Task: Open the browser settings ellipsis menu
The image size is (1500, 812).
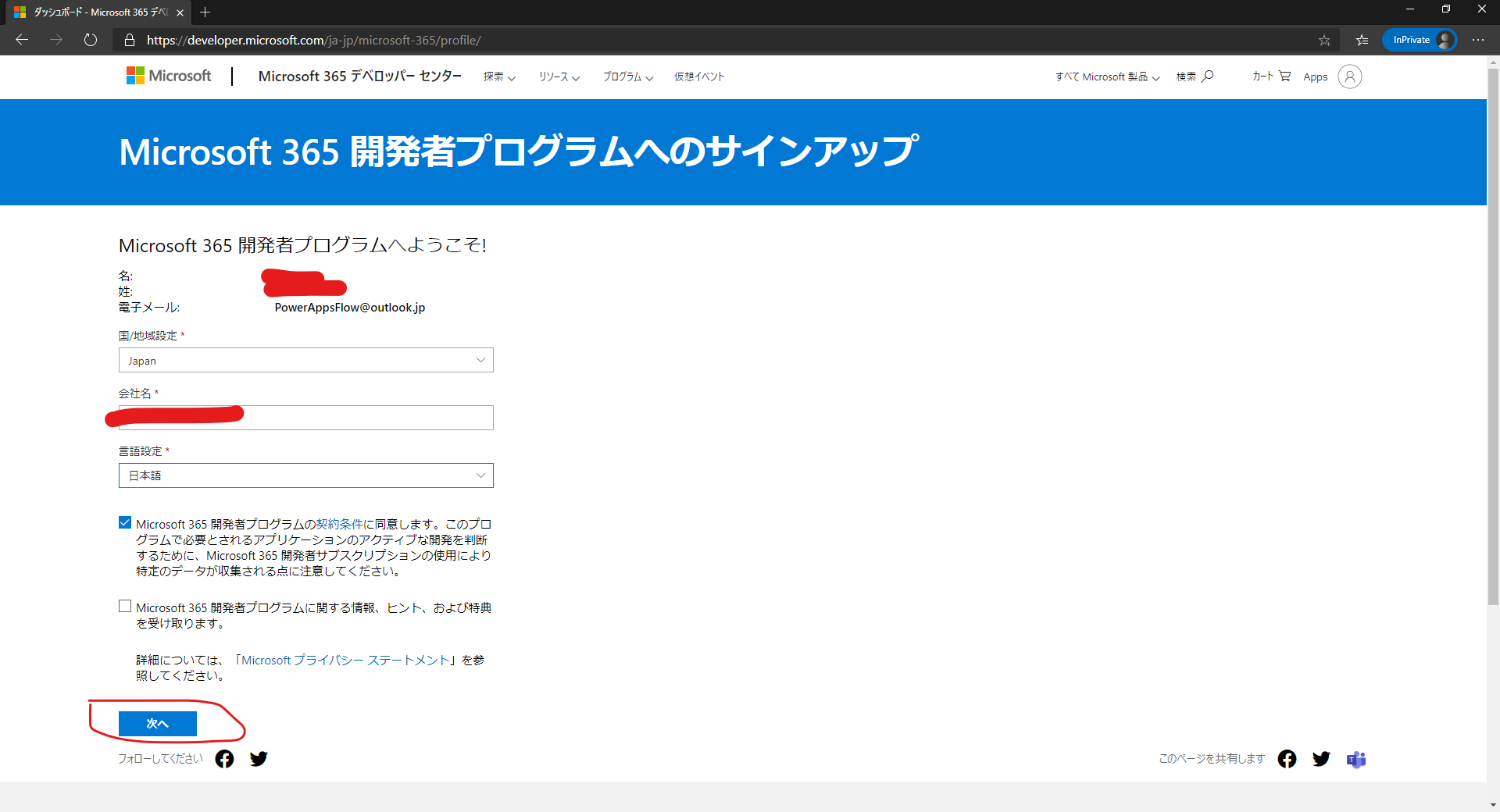Action: click(1478, 40)
